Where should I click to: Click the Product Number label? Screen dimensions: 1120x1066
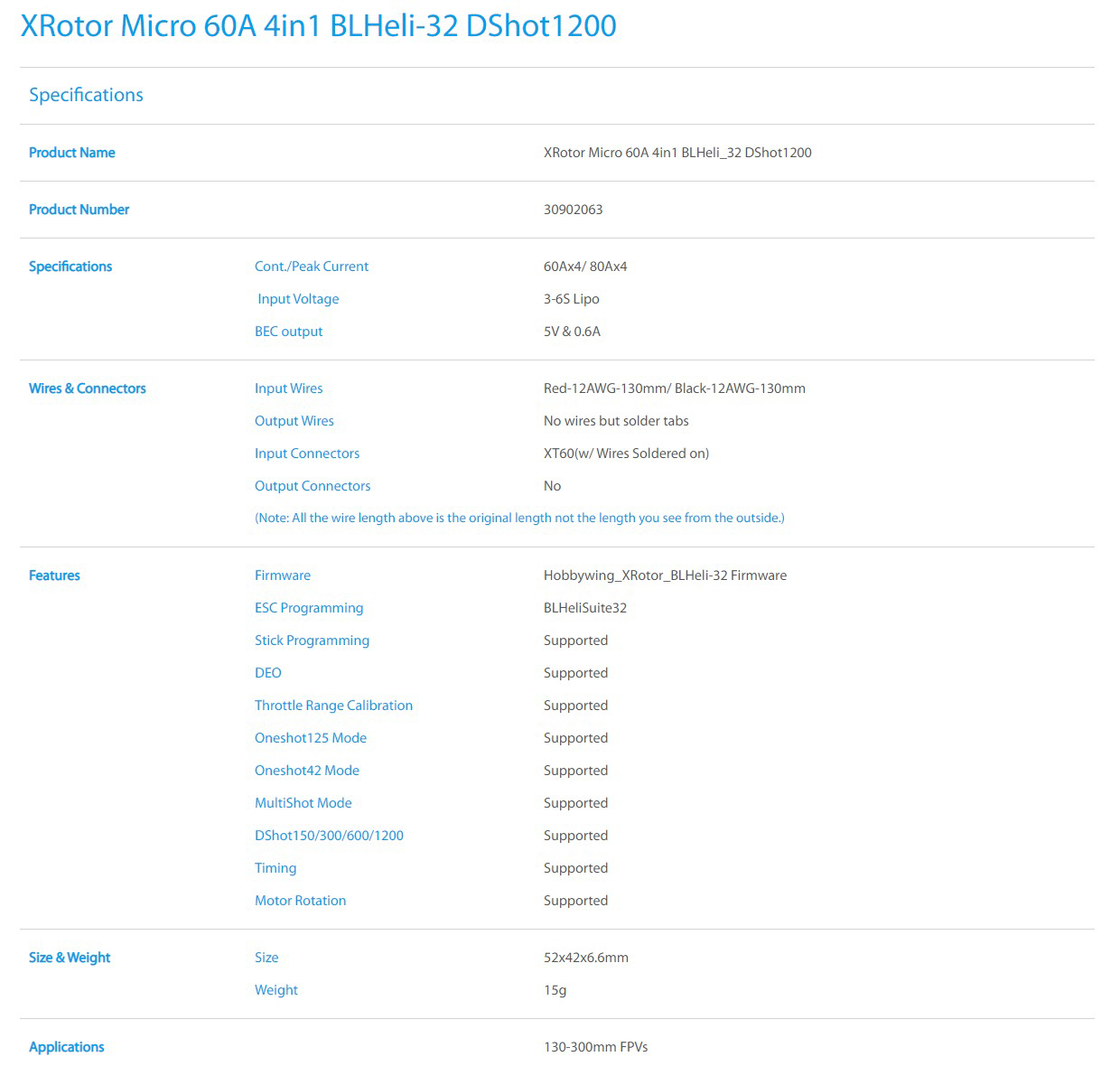pos(79,210)
